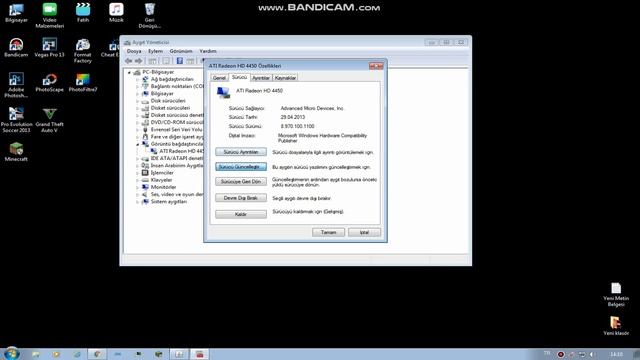Click the Sürücü Güncelleştir button
Viewport: 640px width, 360px height.
(x=241, y=167)
